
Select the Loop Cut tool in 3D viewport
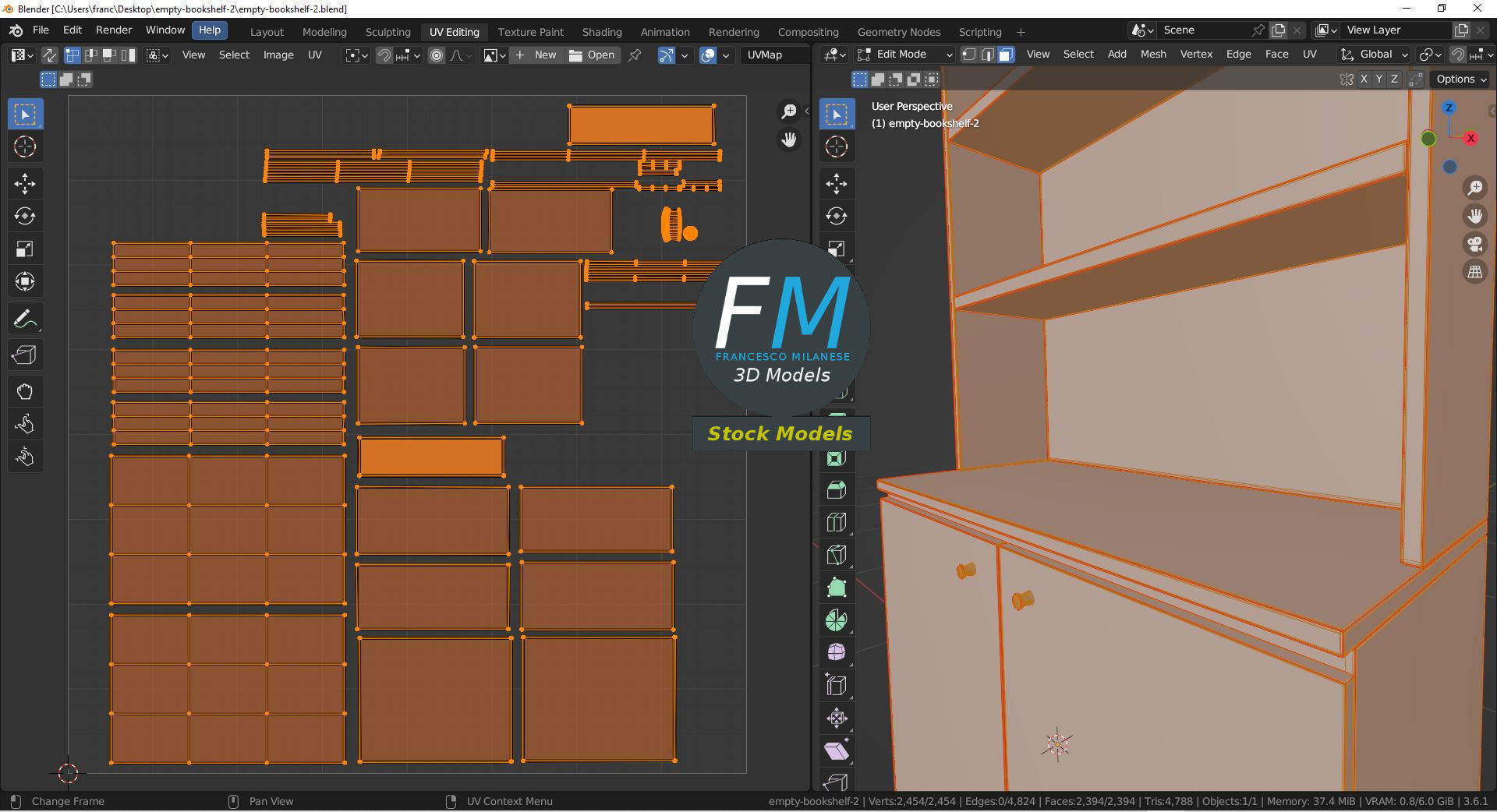click(x=837, y=523)
